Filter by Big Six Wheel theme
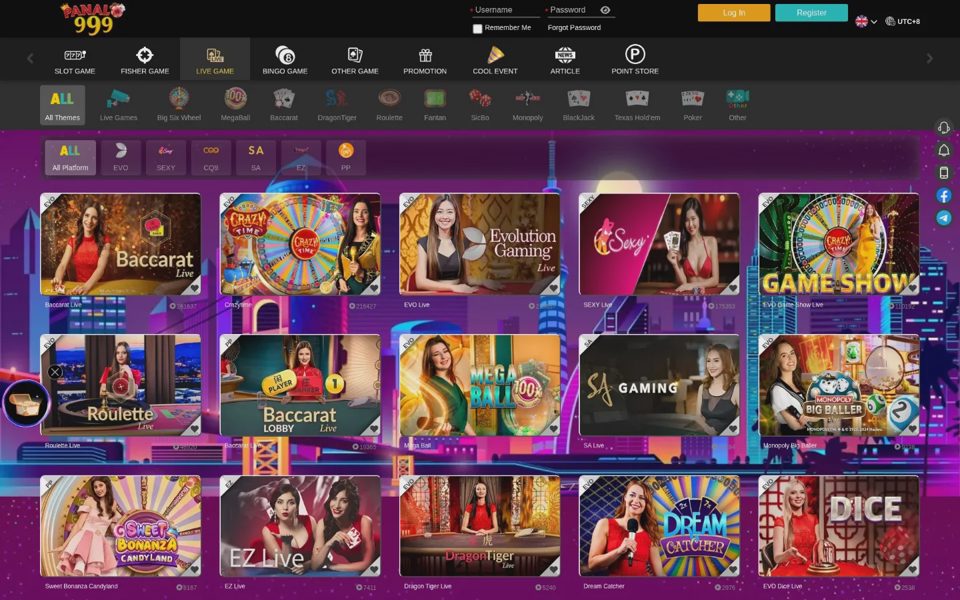960x600 pixels. tap(179, 105)
